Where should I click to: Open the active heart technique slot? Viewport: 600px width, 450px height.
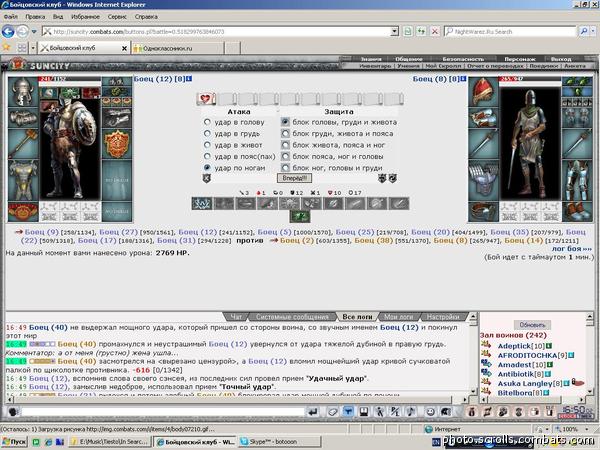click(x=206, y=99)
